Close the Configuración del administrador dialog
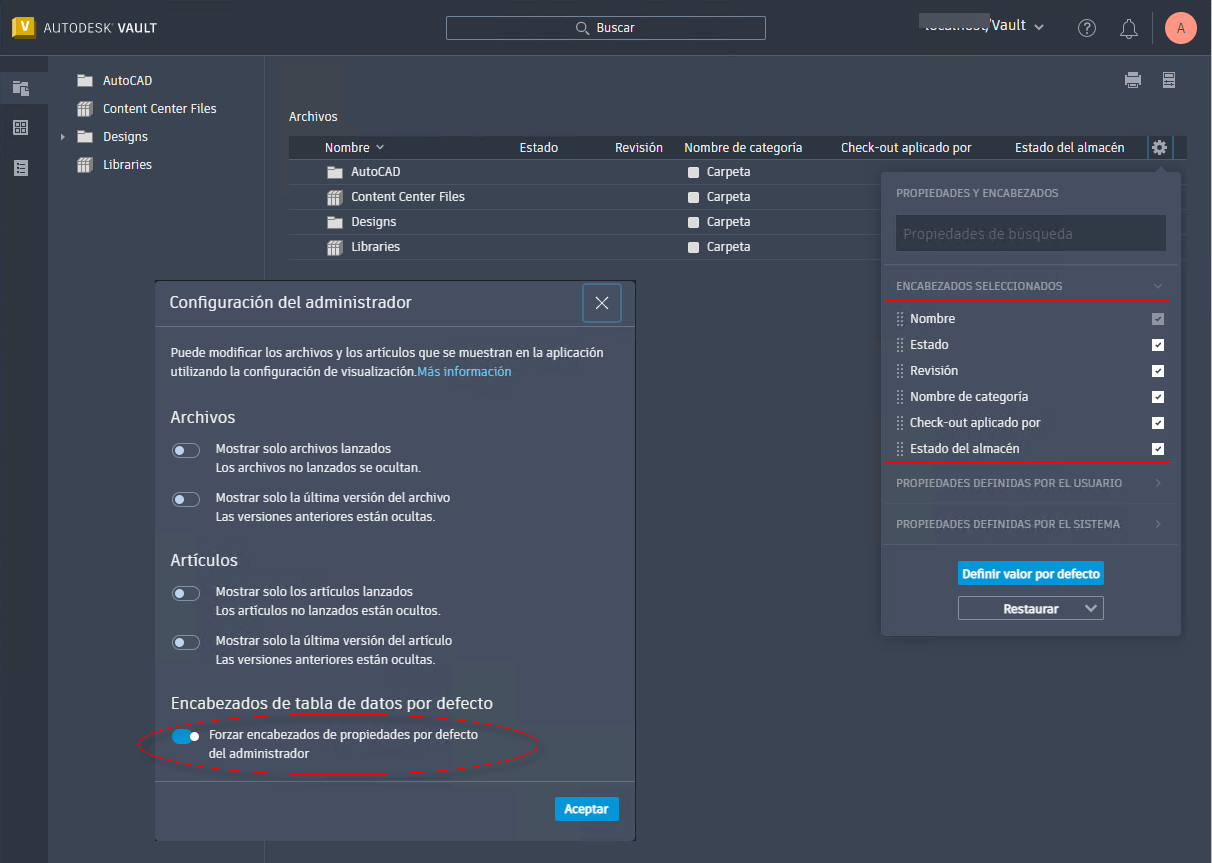 coord(602,303)
